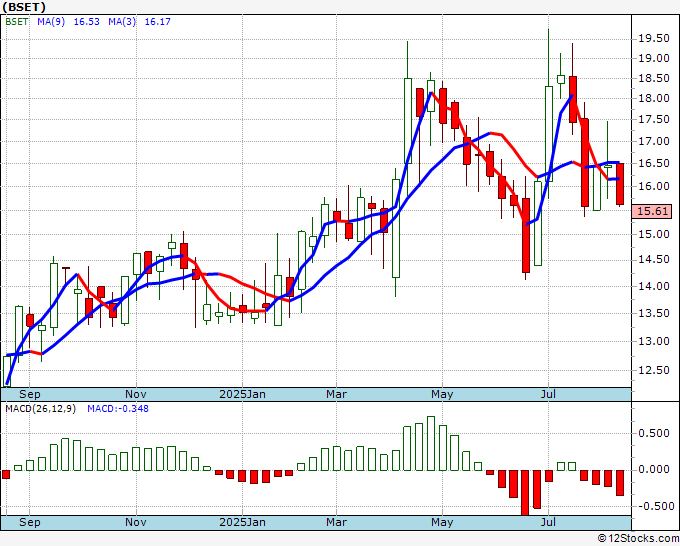Click the last red MACD histogram bar
The width and height of the screenshot is (680, 546).
[620, 483]
